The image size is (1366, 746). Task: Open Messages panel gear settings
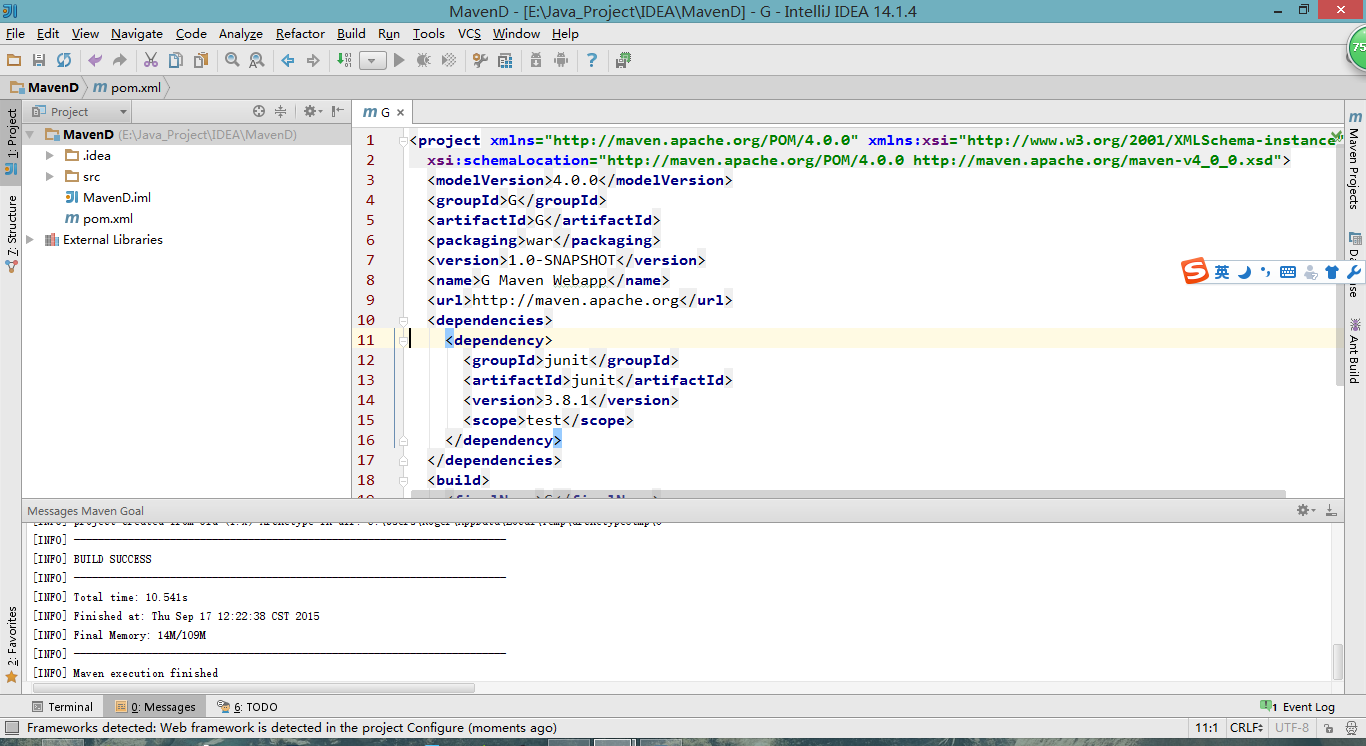tap(1306, 510)
